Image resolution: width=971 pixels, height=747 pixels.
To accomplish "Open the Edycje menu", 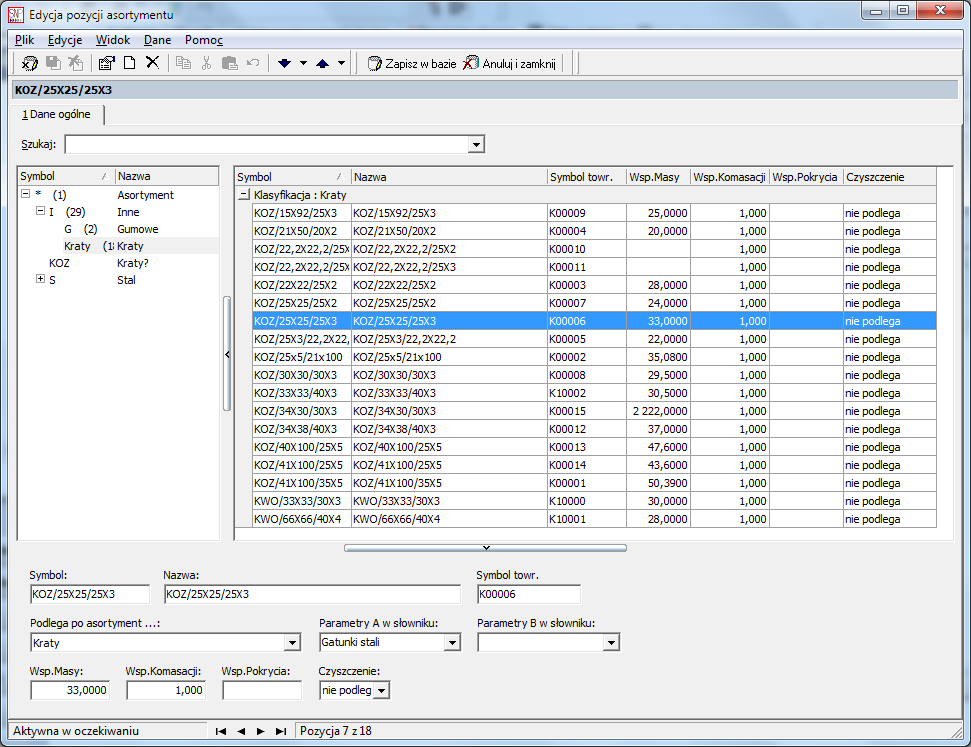I will [65, 40].
